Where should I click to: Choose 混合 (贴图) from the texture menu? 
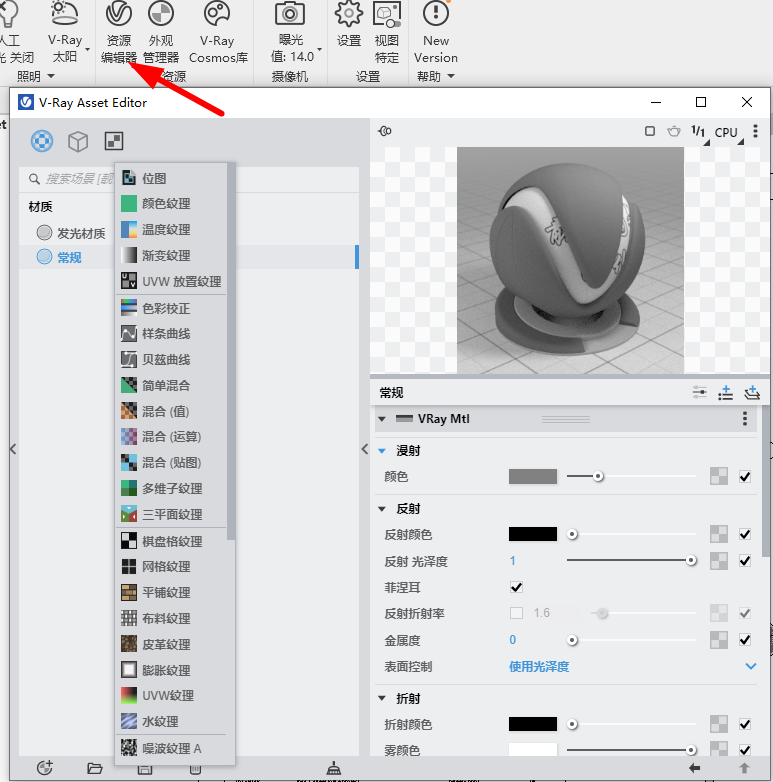tap(171, 462)
